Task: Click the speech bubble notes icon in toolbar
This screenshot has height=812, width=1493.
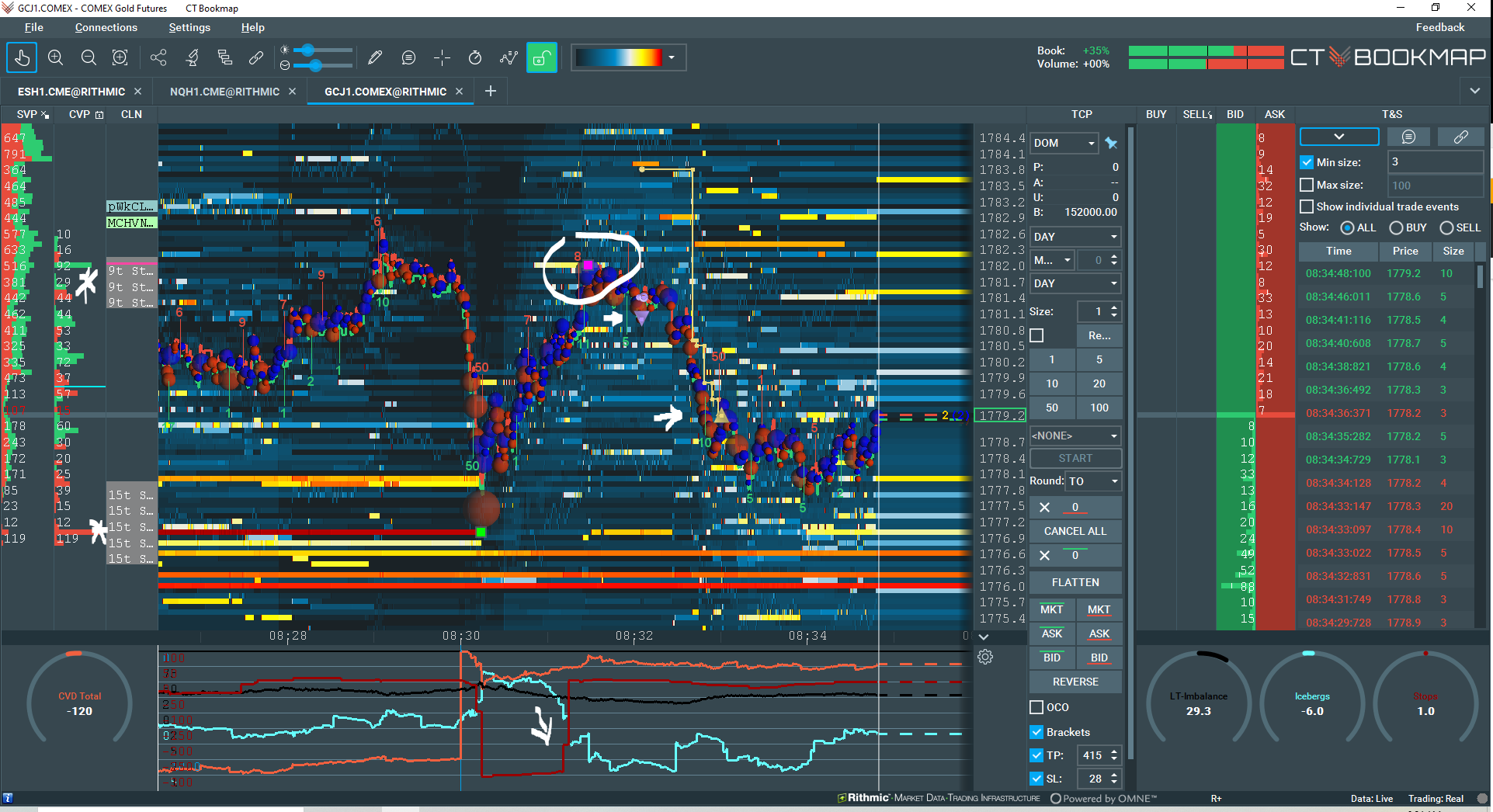Action: pyautogui.click(x=408, y=57)
